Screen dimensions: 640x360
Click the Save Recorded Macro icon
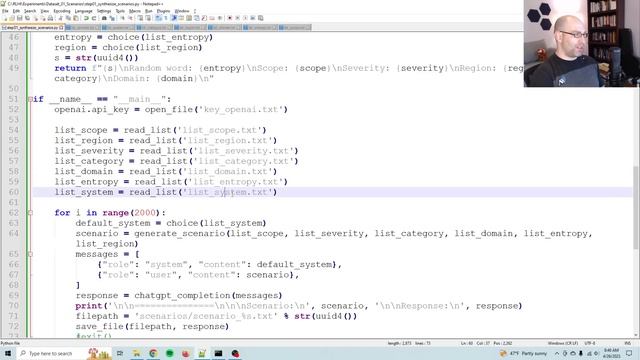coord(260,18)
